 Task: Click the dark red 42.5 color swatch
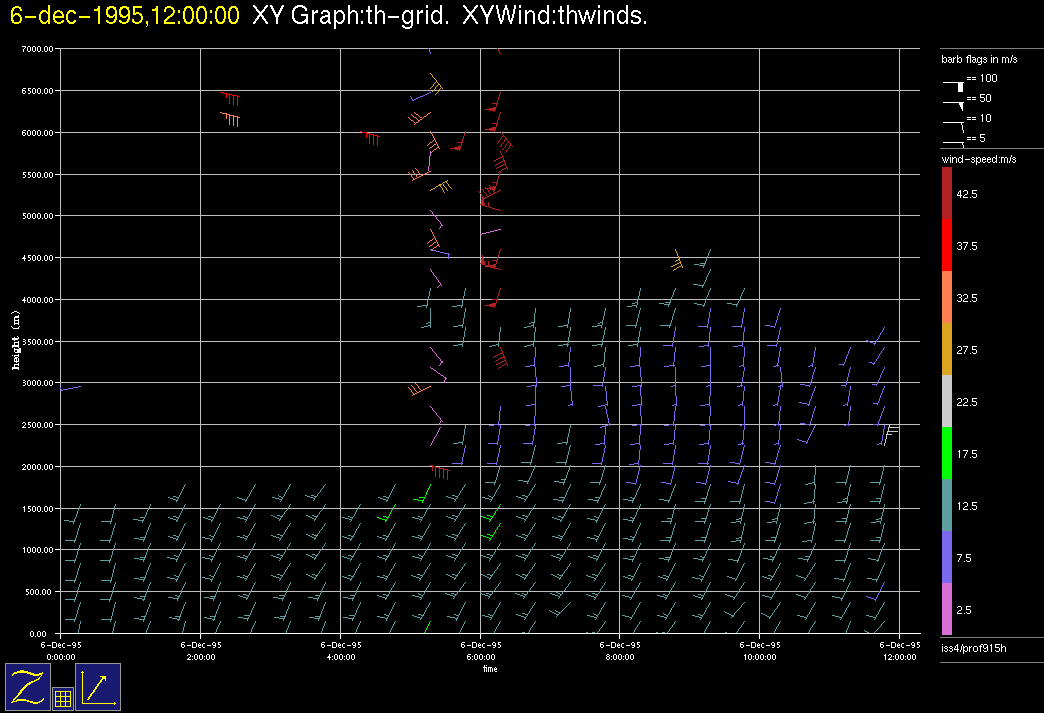pyautogui.click(x=947, y=193)
